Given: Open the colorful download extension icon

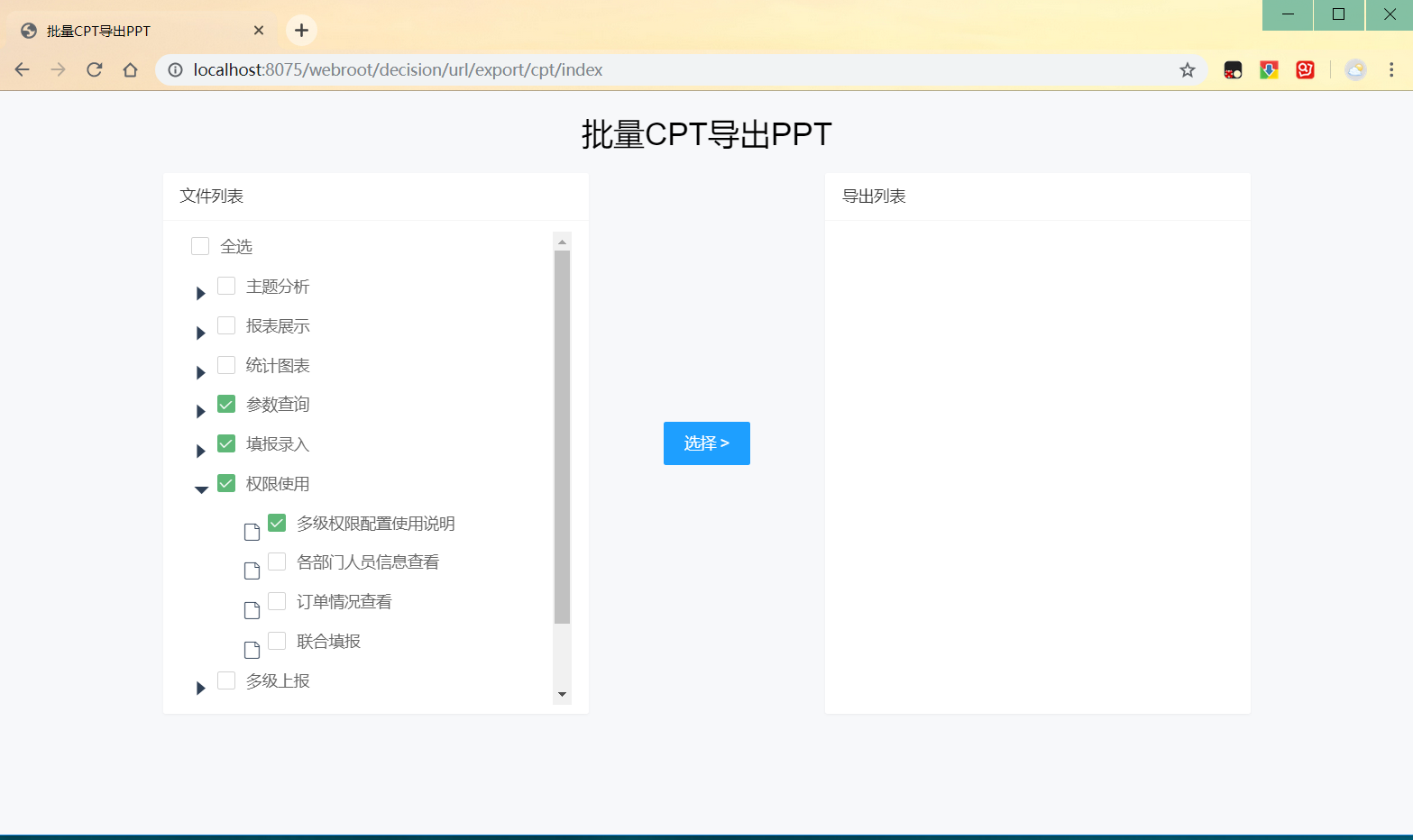Looking at the screenshot, I should 1269,69.
